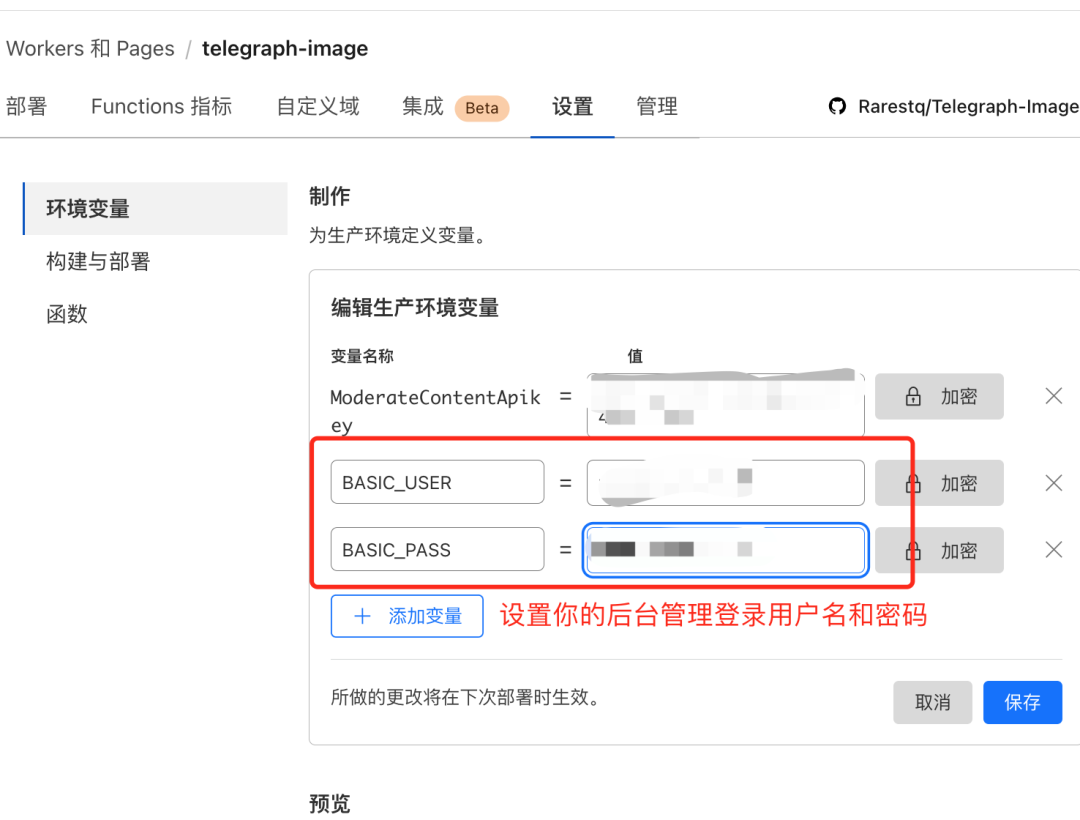Click the BASIC_PASS name field
The height and width of the screenshot is (820, 1080).
(437, 549)
